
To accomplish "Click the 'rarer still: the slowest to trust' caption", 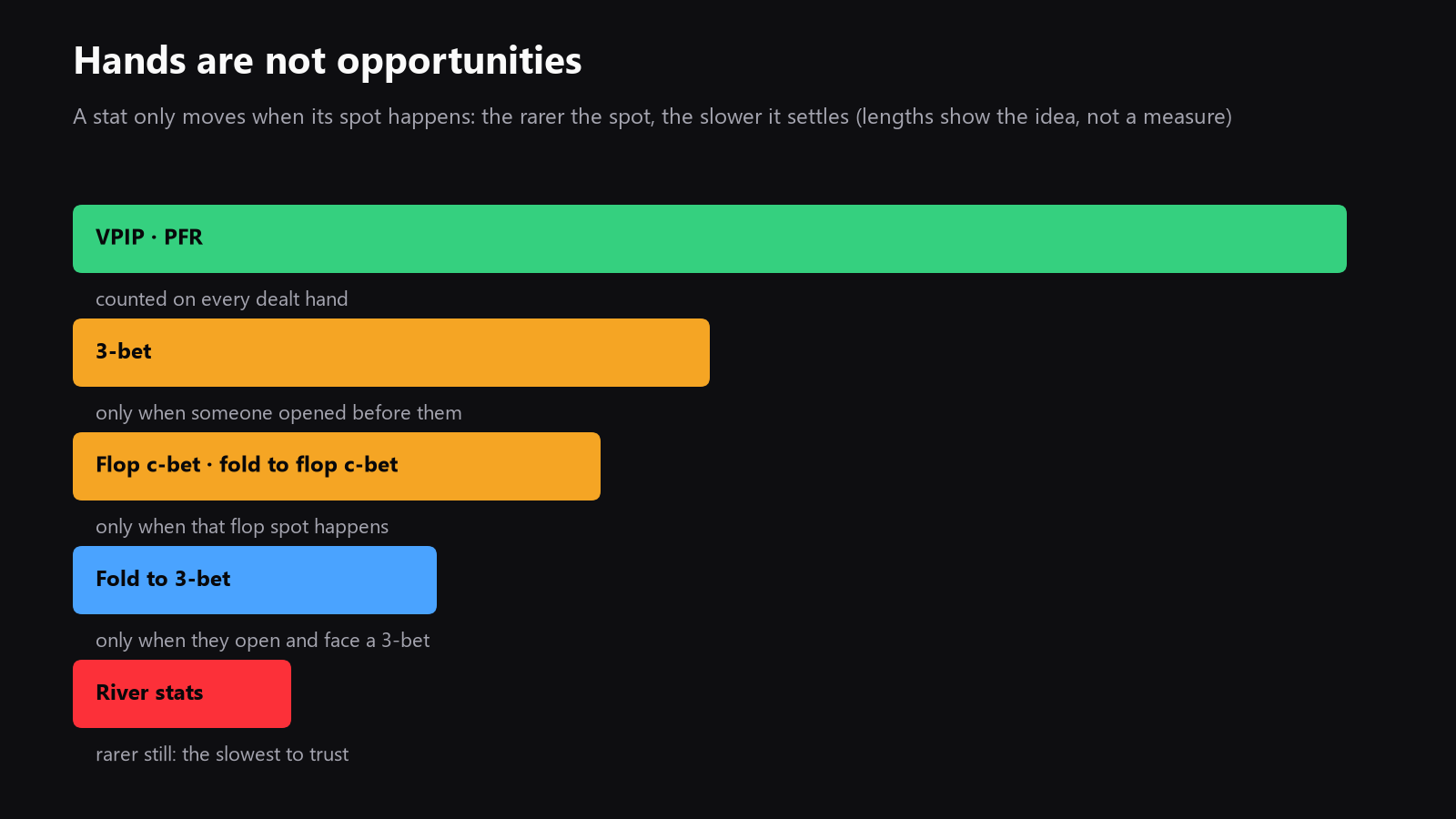I will [x=222, y=754].
